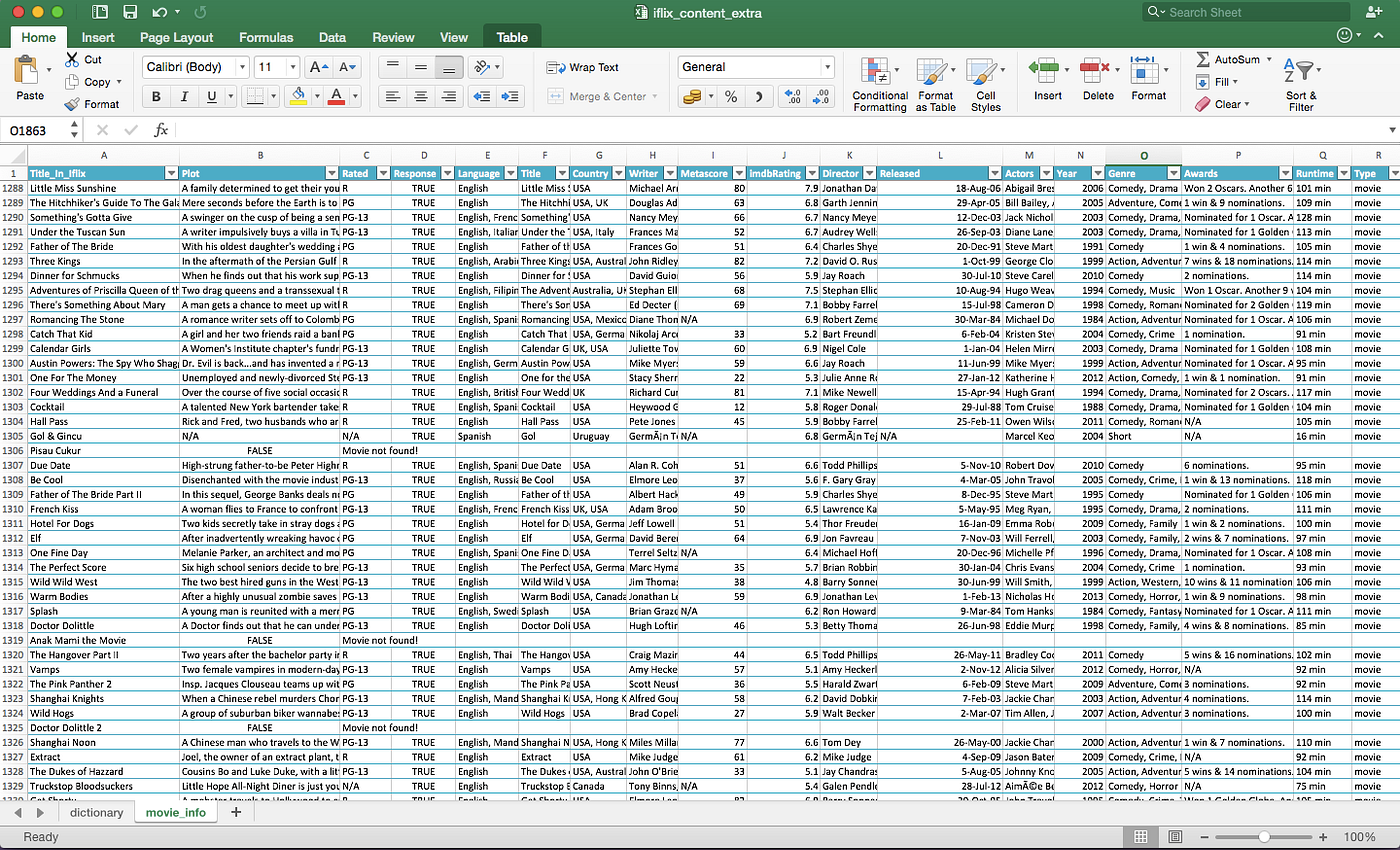Open the dictionary sheet tab

96,813
